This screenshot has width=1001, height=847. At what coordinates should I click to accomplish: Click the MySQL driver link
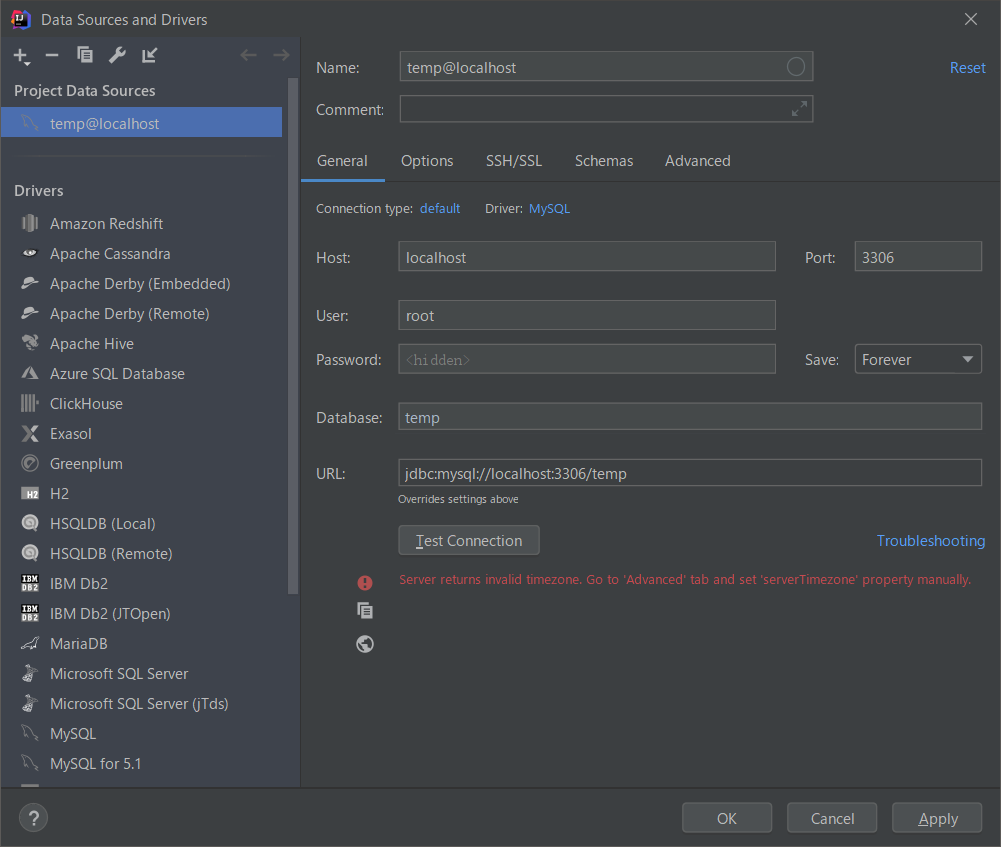coord(549,209)
